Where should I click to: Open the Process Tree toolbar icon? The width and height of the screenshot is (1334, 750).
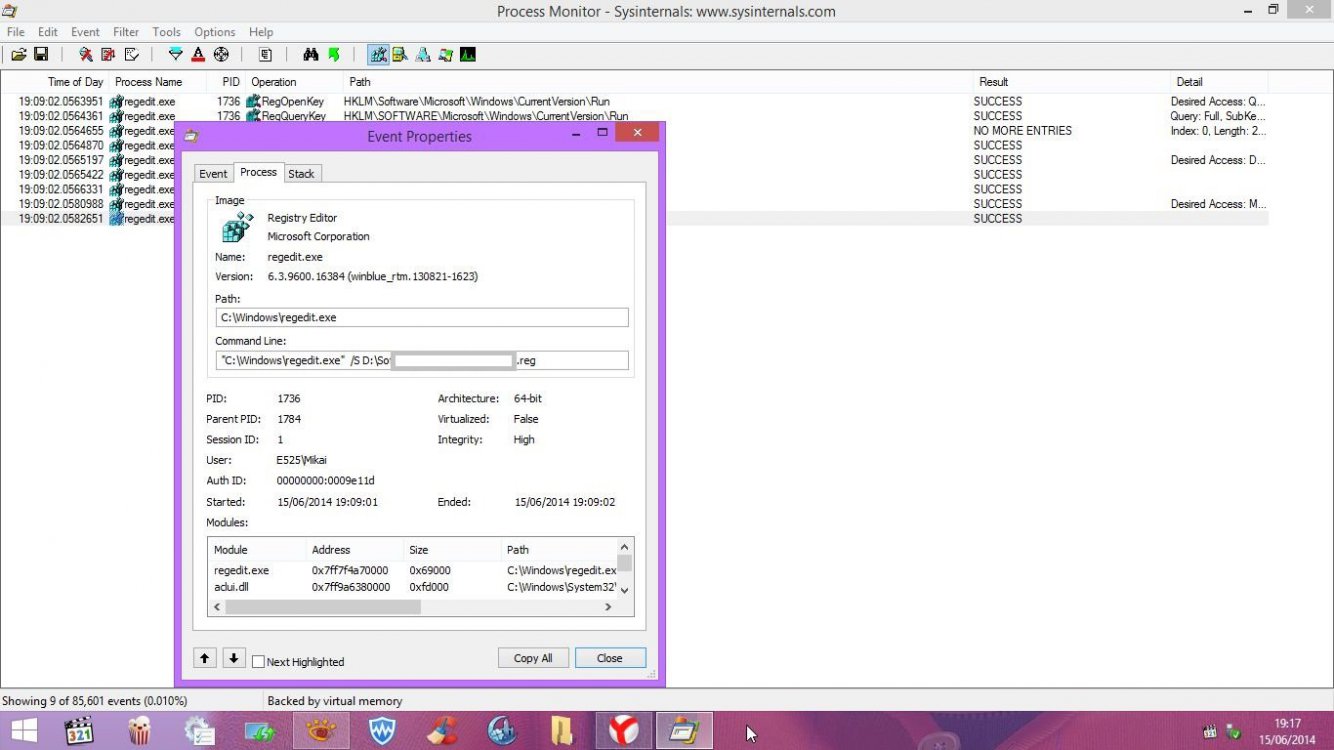point(266,55)
